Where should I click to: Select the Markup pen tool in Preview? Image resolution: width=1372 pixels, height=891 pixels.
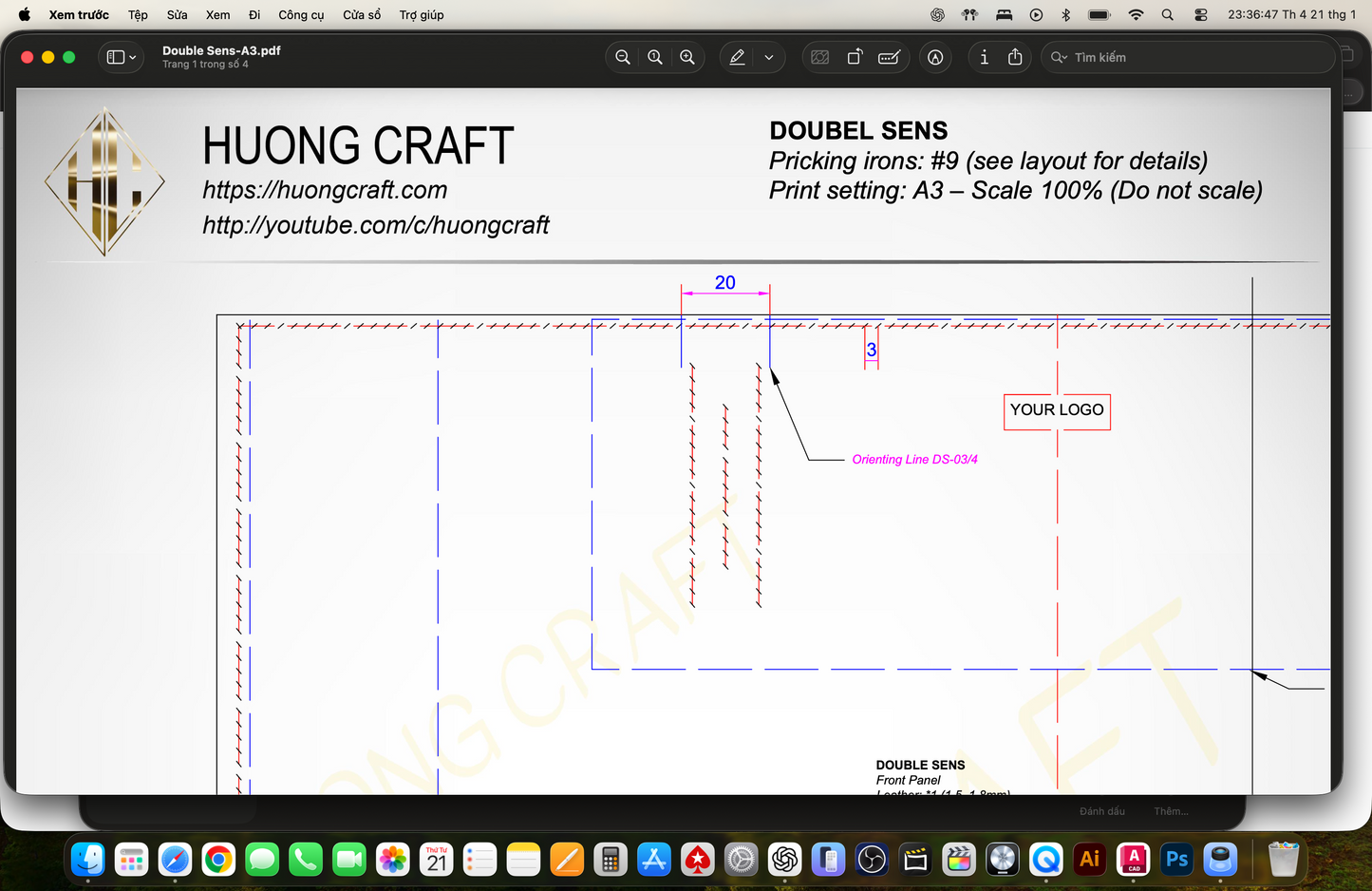coord(737,57)
